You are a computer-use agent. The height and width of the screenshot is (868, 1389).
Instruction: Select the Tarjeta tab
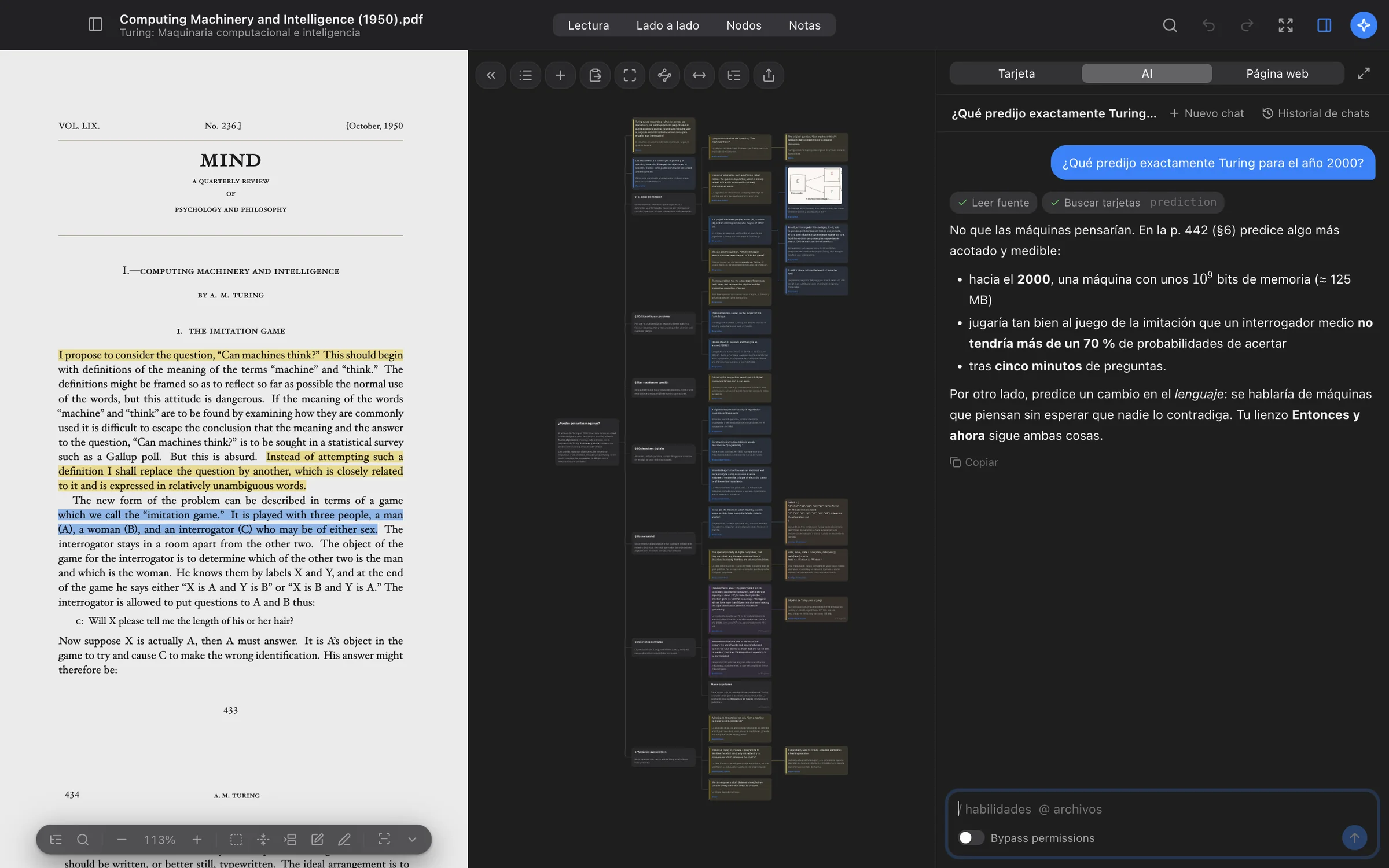click(1016, 73)
